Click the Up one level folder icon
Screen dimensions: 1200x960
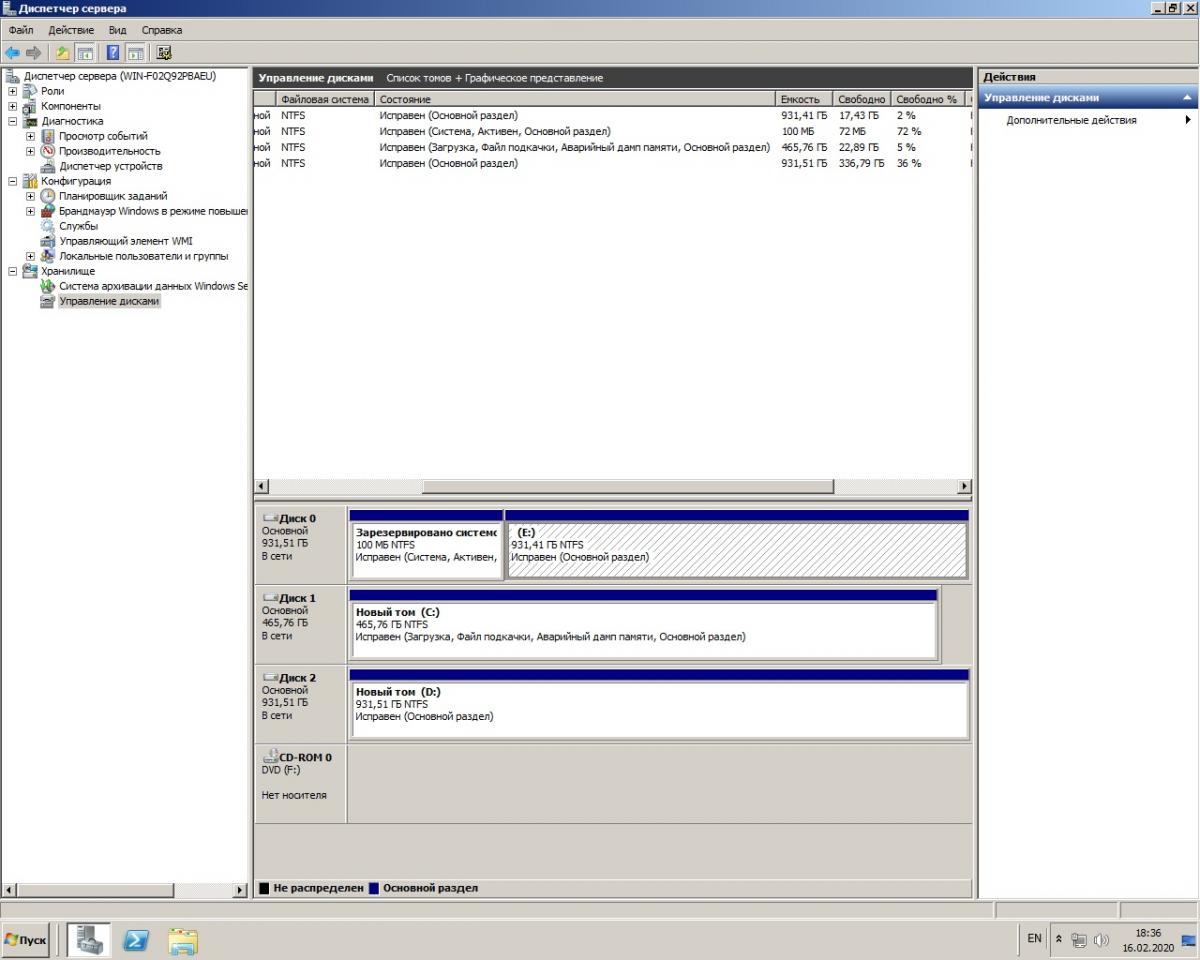63,53
